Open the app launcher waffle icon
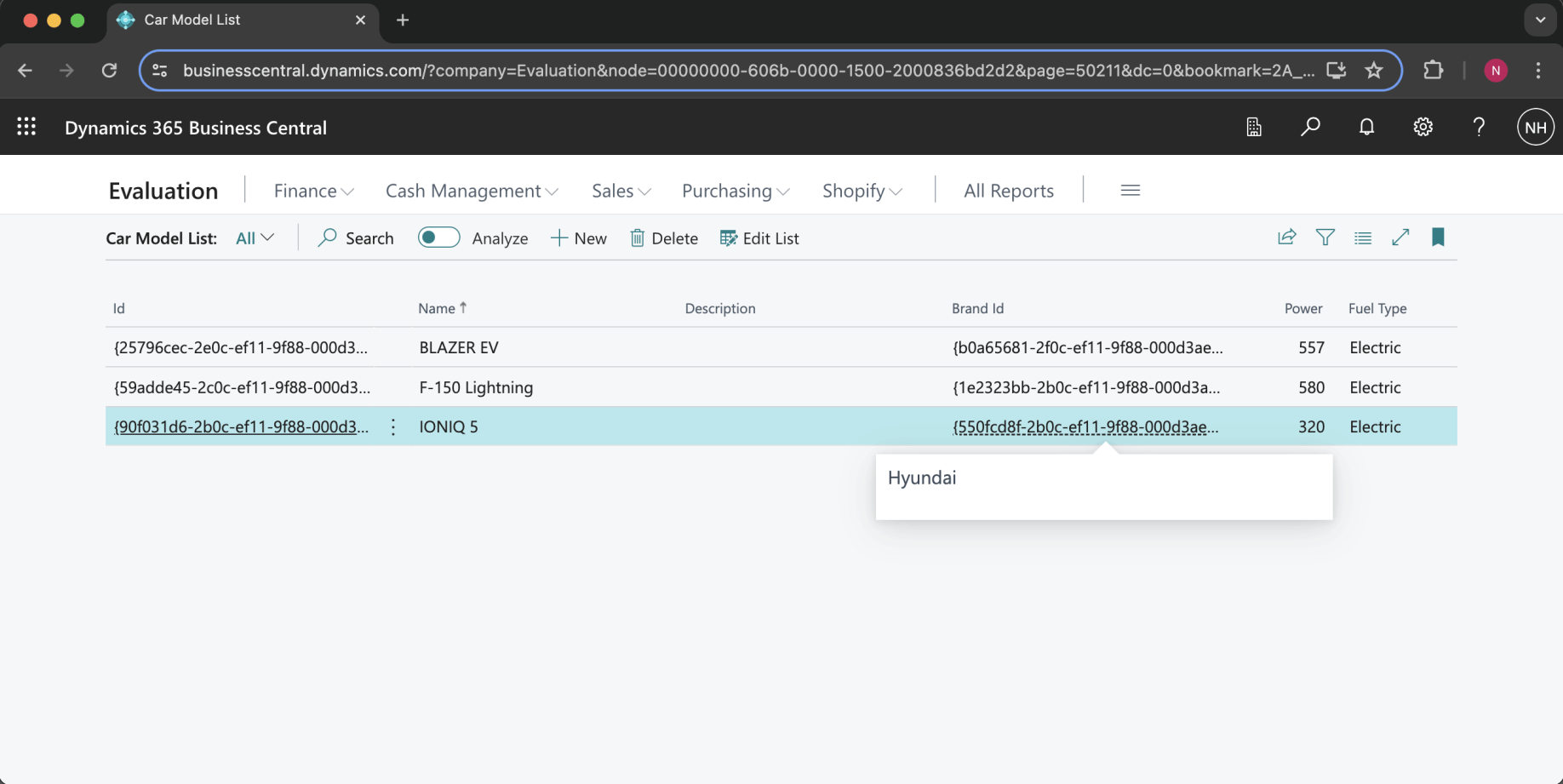The width and height of the screenshot is (1563, 784). tap(26, 127)
